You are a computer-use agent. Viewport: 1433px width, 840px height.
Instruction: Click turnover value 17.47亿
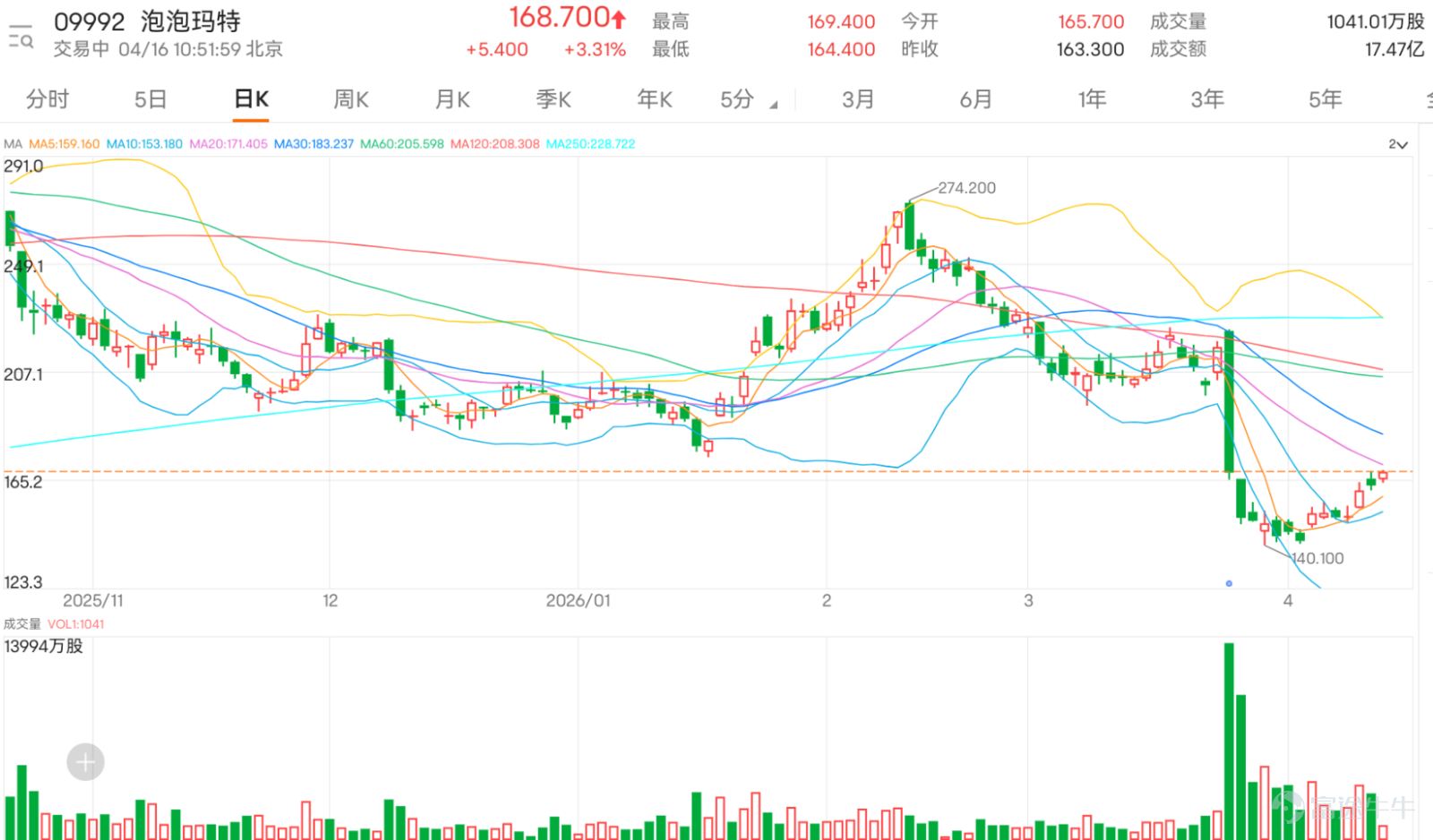[1394, 49]
